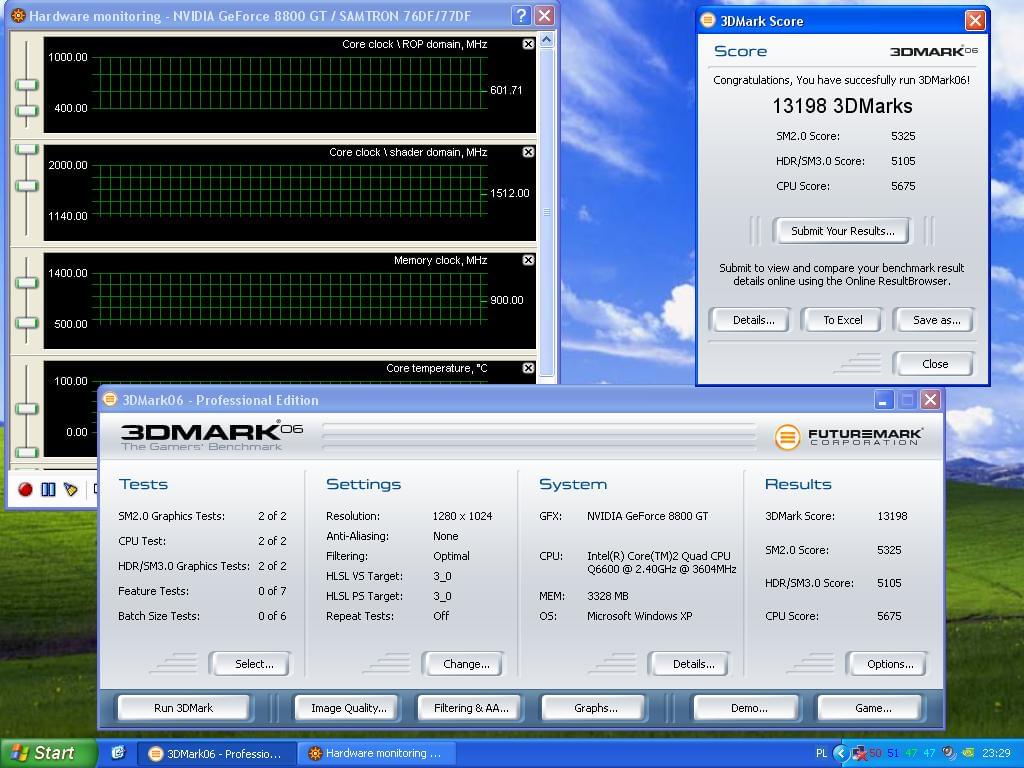Click the upper slider handle of ROP domain graph
This screenshot has width=1024, height=768.
(x=26, y=84)
